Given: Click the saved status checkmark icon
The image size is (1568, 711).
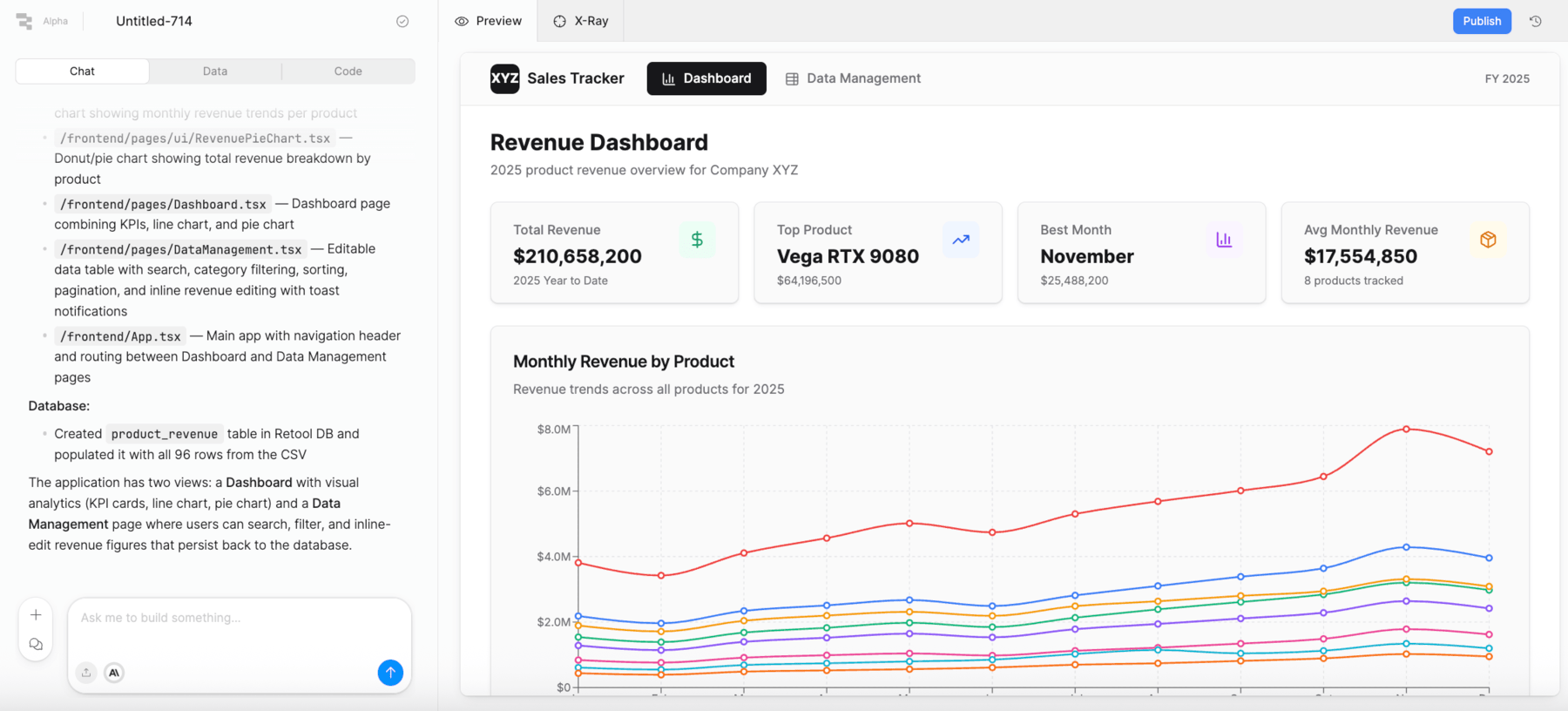Looking at the screenshot, I should (402, 21).
